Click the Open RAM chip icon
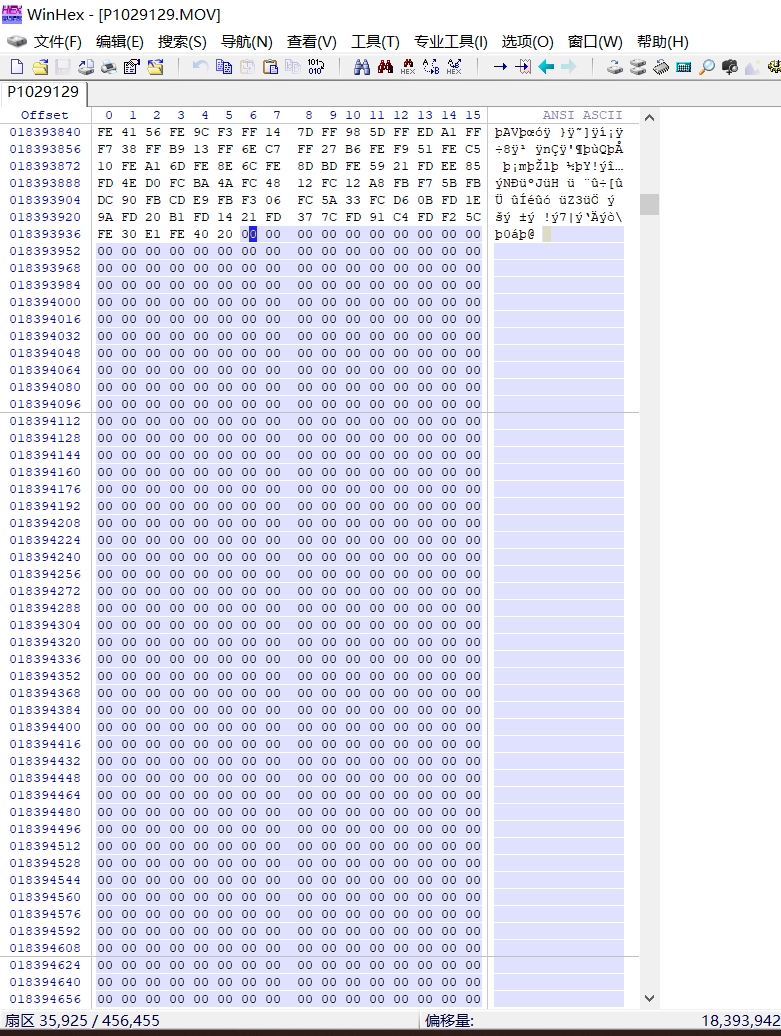The height and width of the screenshot is (1036, 781). 661,67
